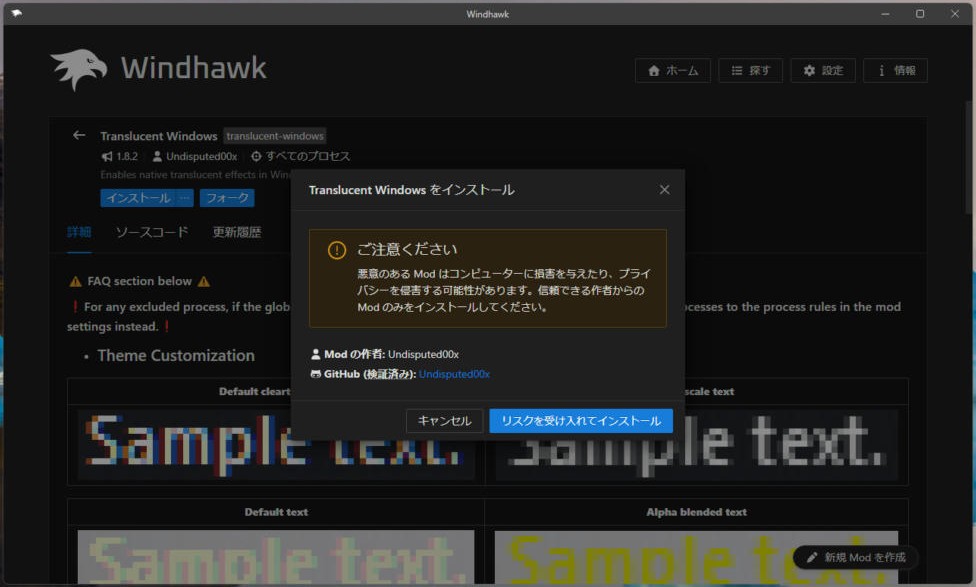Close the install dialog with X
Viewport: 976px width, 587px height.
665,189
